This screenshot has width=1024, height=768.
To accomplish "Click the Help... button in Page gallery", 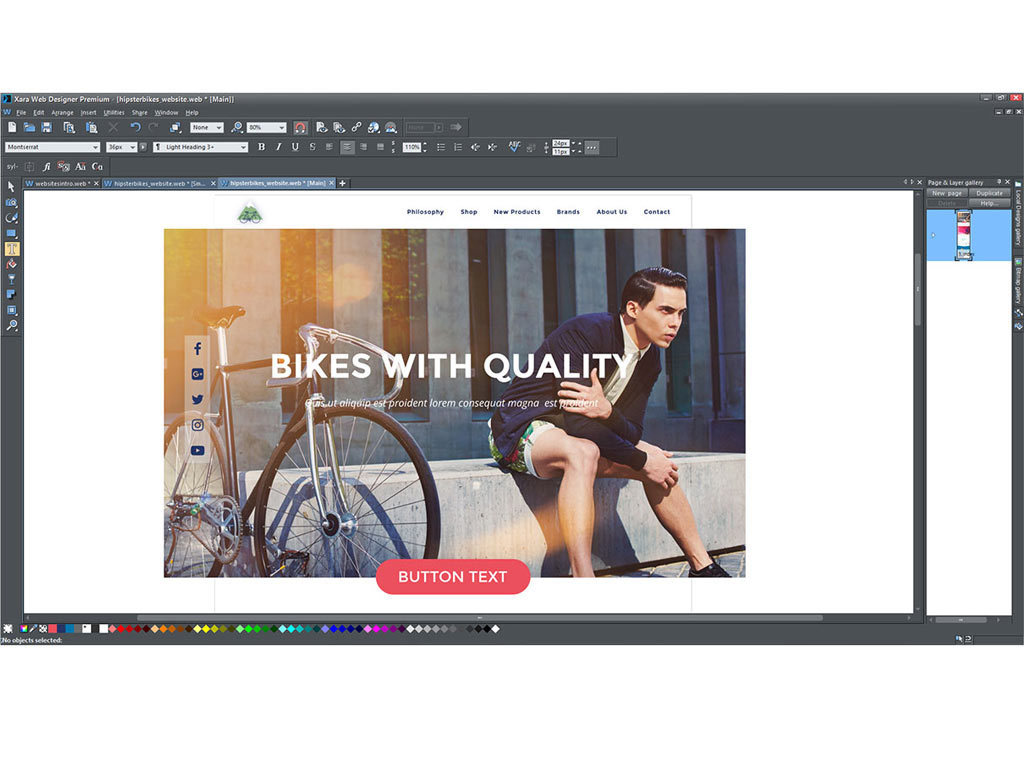I will click(x=989, y=203).
